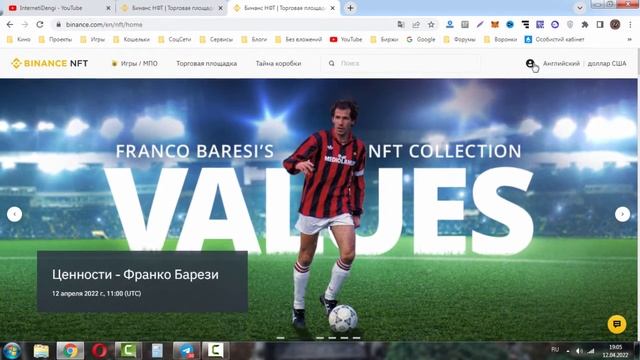Open the Игры / МПО menu

pyautogui.click(x=134, y=63)
